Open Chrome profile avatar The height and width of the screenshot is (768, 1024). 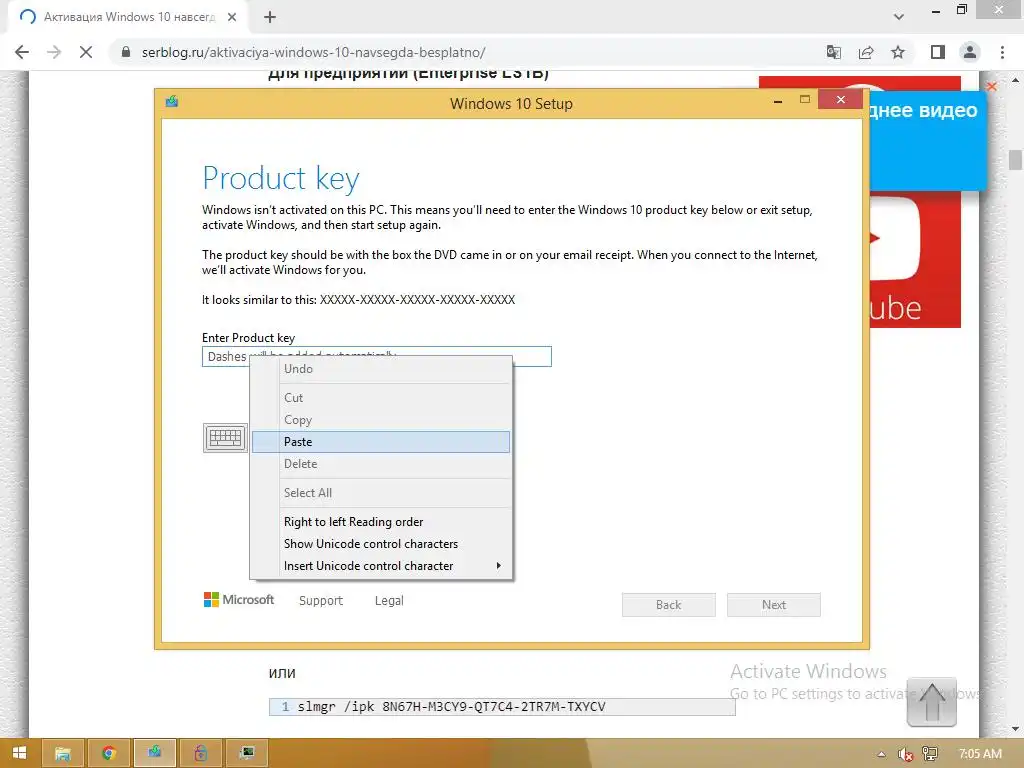click(970, 52)
